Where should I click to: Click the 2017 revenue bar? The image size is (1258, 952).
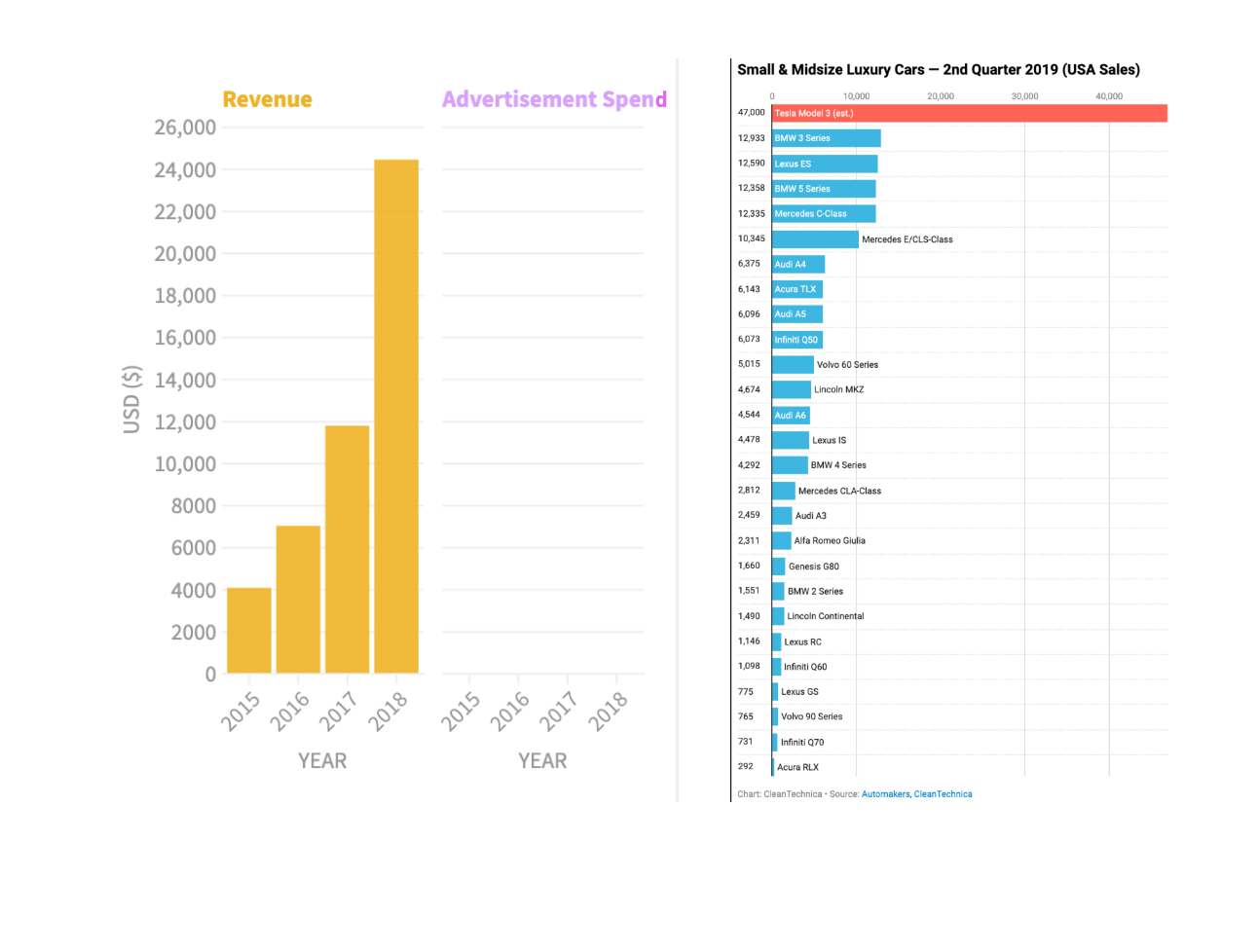tap(348, 549)
